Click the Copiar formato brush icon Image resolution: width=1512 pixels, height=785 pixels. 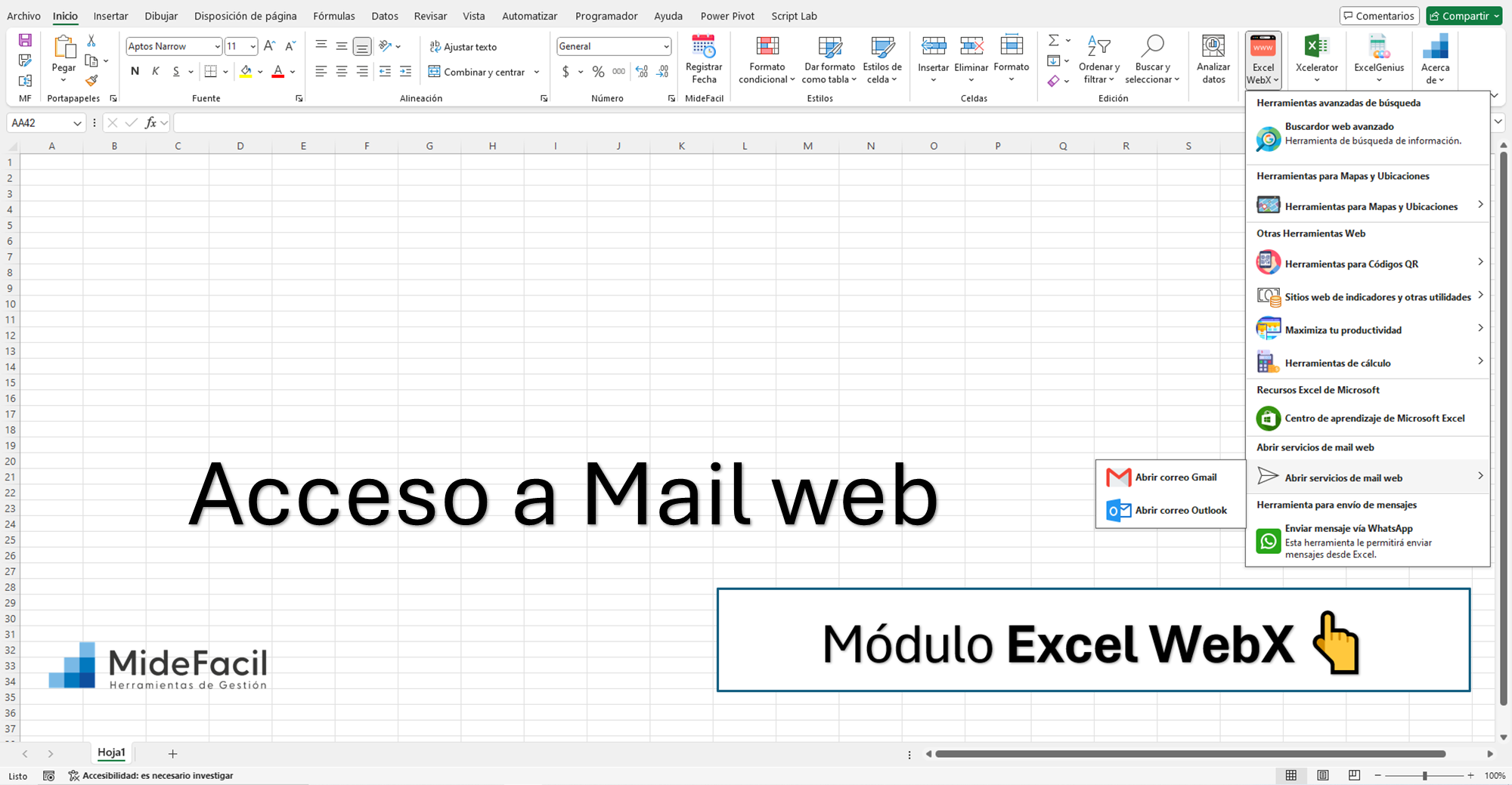pyautogui.click(x=91, y=80)
